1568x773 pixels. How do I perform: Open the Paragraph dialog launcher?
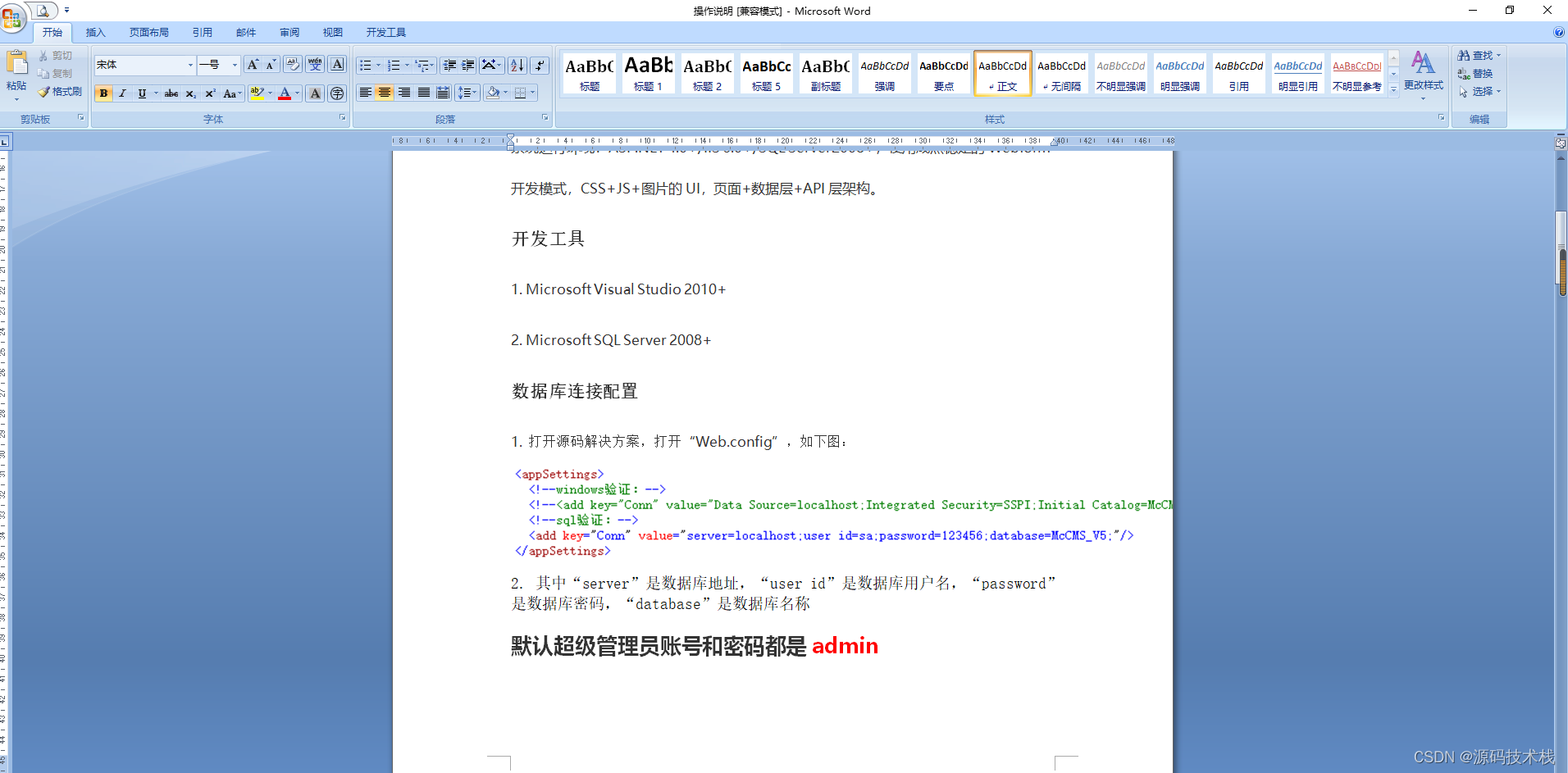(x=545, y=118)
